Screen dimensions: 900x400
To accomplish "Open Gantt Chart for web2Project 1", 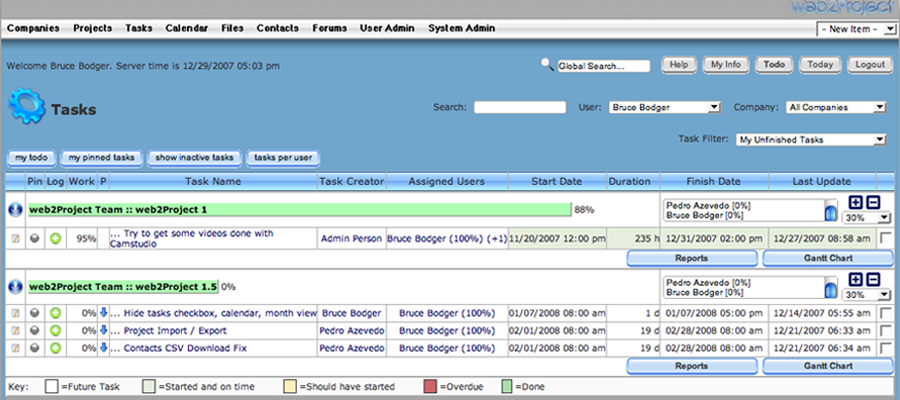I will coord(828,258).
